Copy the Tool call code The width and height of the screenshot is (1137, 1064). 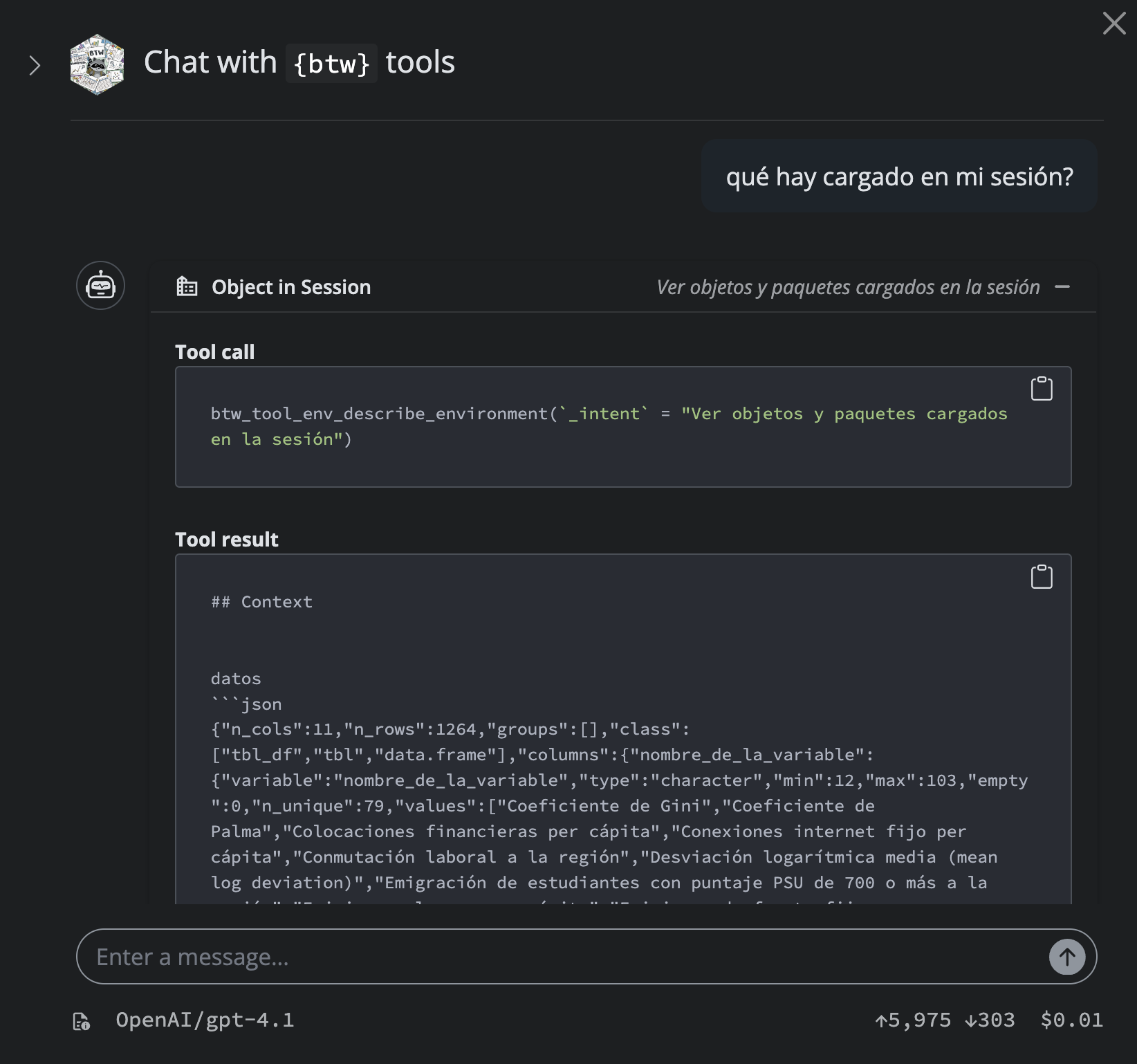[1042, 389]
